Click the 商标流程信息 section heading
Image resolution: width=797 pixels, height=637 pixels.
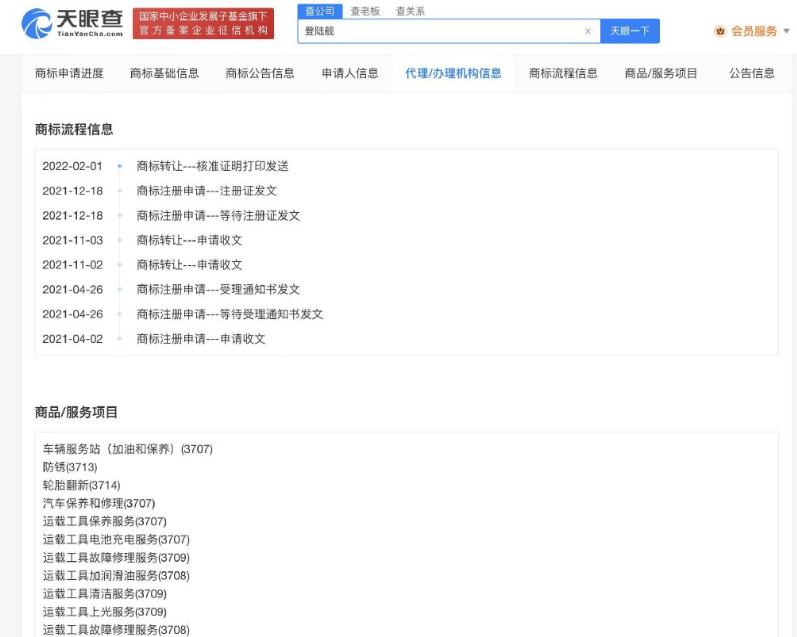(x=74, y=129)
